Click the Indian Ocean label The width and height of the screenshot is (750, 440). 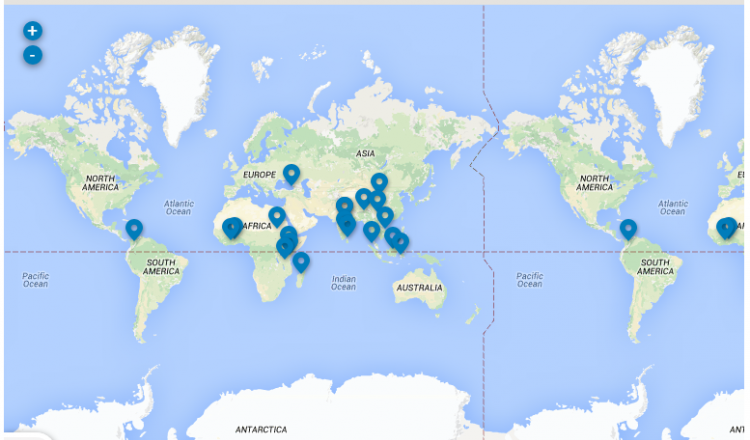[x=343, y=283]
